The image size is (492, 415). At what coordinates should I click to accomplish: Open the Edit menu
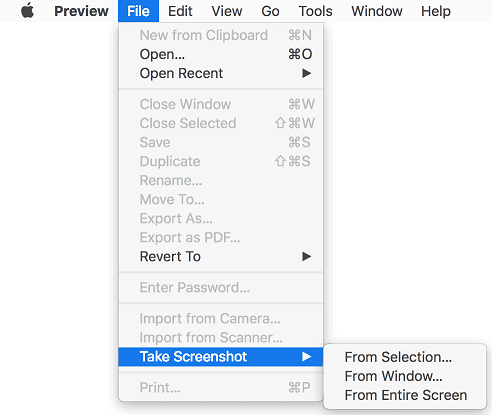click(180, 11)
